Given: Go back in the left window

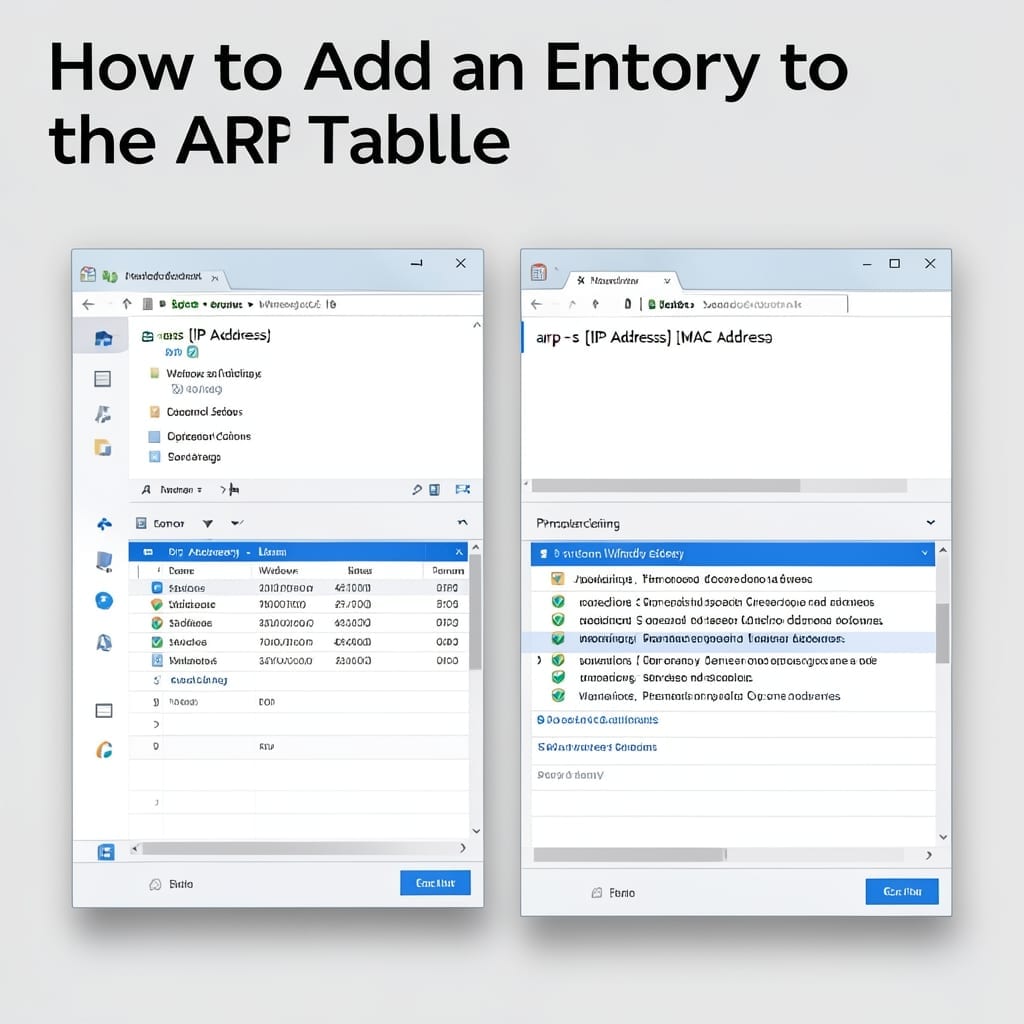Looking at the screenshot, I should (88, 304).
